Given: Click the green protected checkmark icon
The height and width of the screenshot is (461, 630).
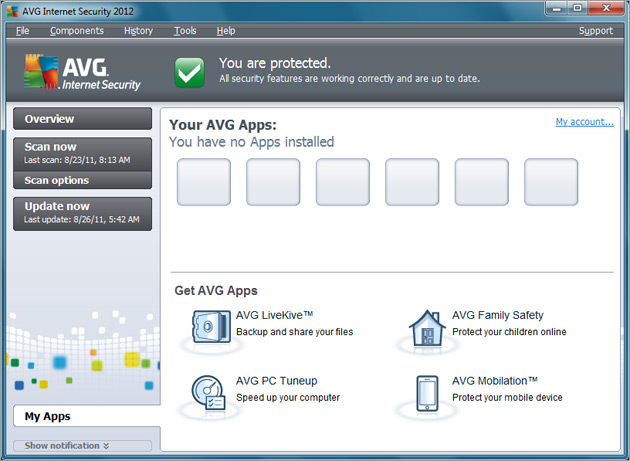Looking at the screenshot, I should click(x=189, y=72).
